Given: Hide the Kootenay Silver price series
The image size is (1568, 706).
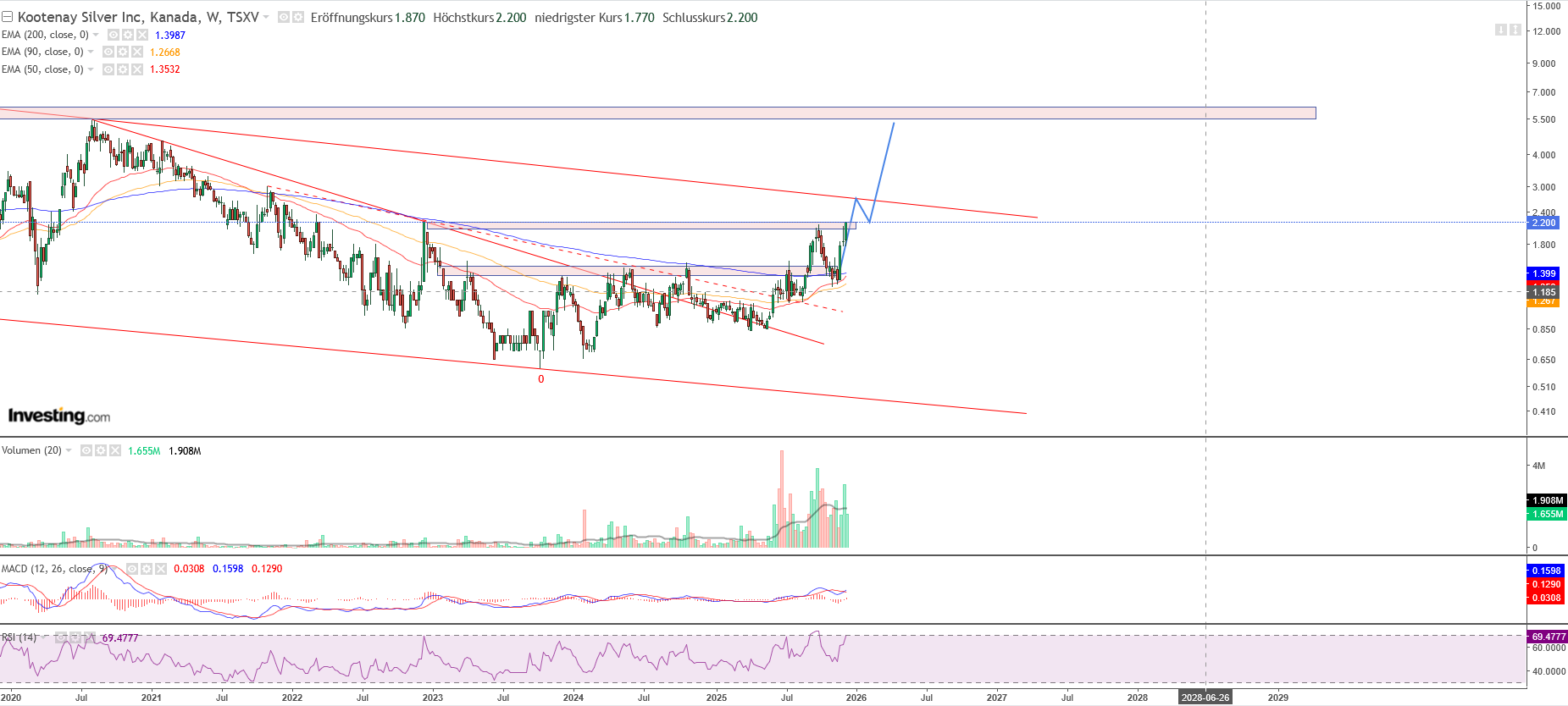Looking at the screenshot, I should (284, 17).
